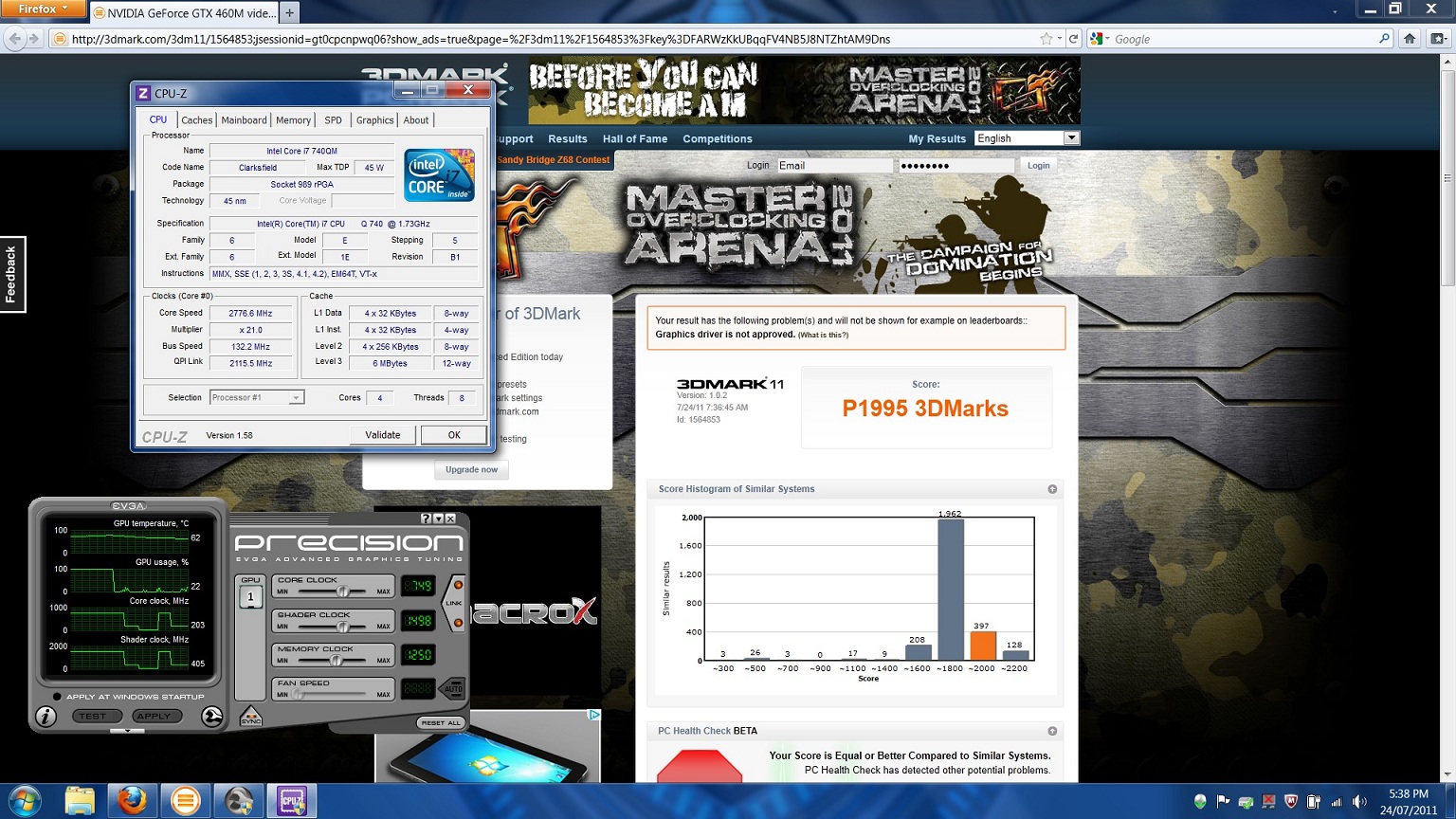Open the Firefox menu button
This screenshot has height=819, width=1456.
tap(44, 9)
